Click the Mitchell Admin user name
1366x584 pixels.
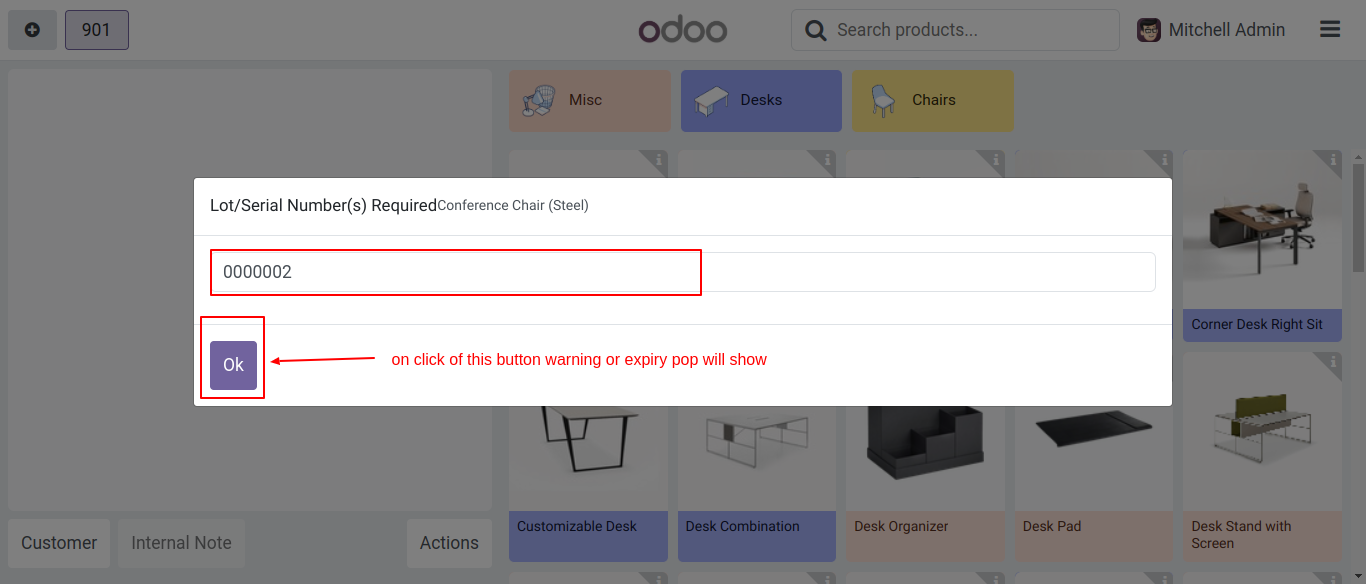(1227, 30)
